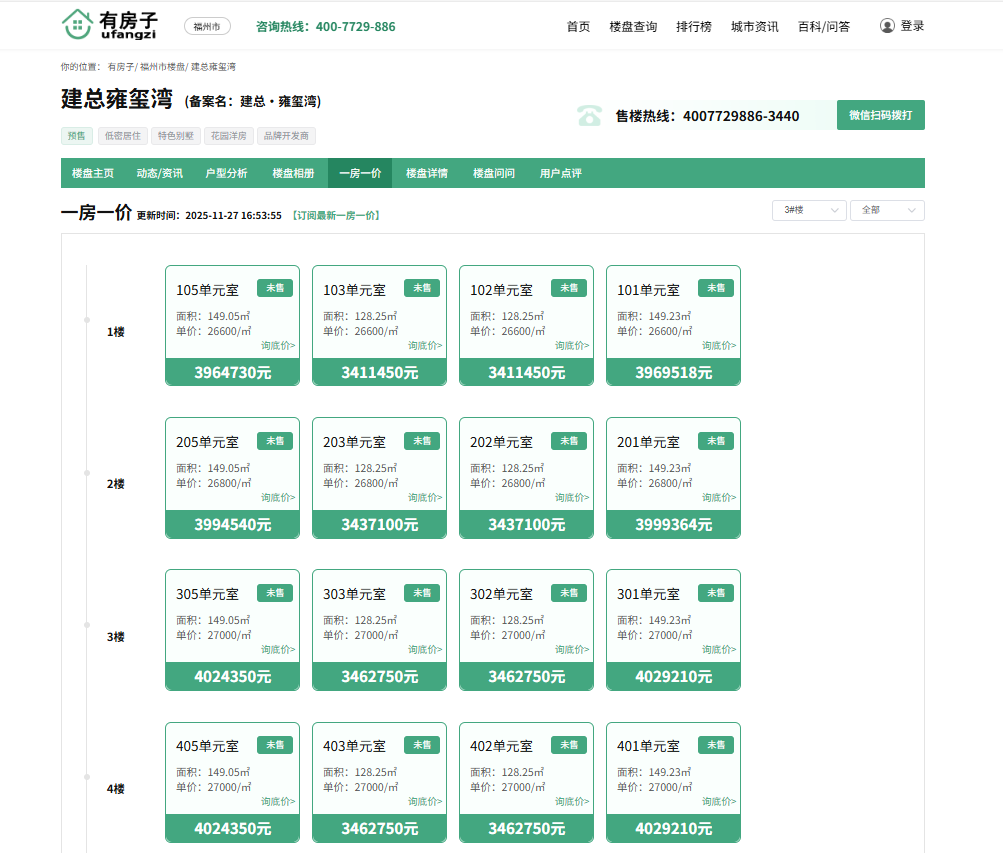Go to the 楼盘相册 tab

pyautogui.click(x=293, y=174)
